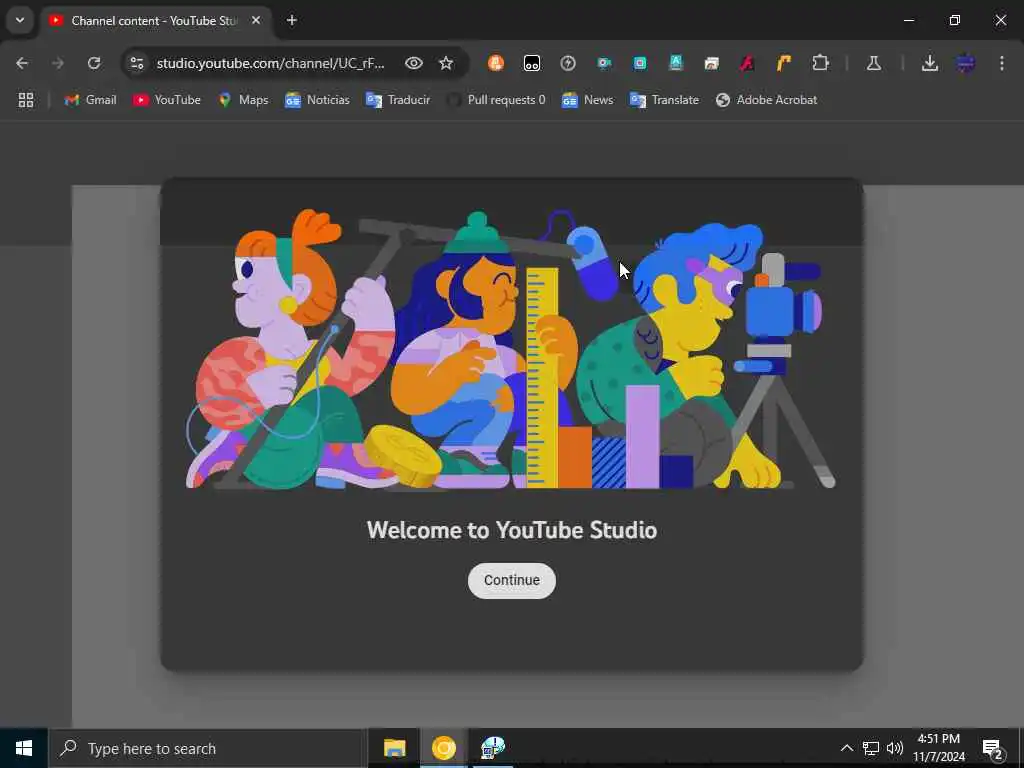Screen dimensions: 1024x768
Task: Click the address bar URL field
Action: pos(270,63)
